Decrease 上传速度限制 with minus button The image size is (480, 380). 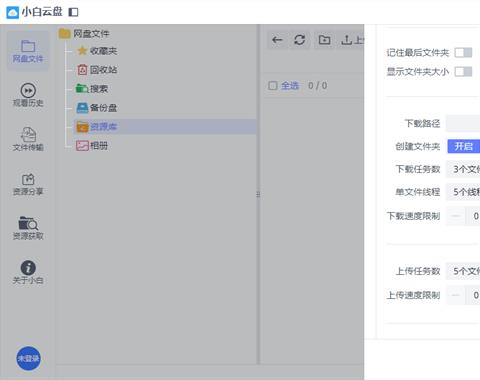(455, 295)
